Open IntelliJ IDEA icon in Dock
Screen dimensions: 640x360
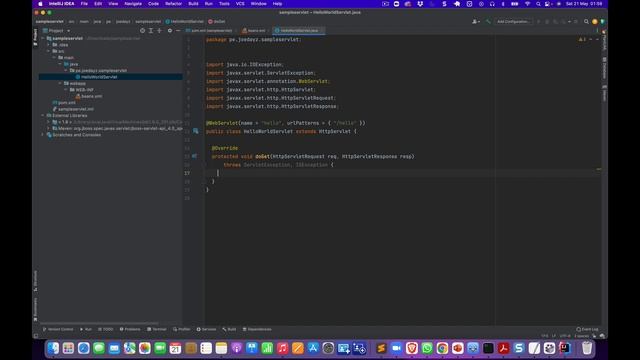point(565,348)
